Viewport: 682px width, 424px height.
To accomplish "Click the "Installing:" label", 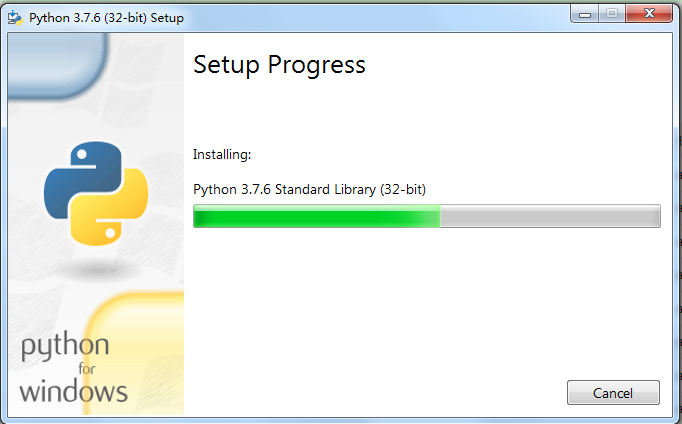I will click(x=222, y=154).
